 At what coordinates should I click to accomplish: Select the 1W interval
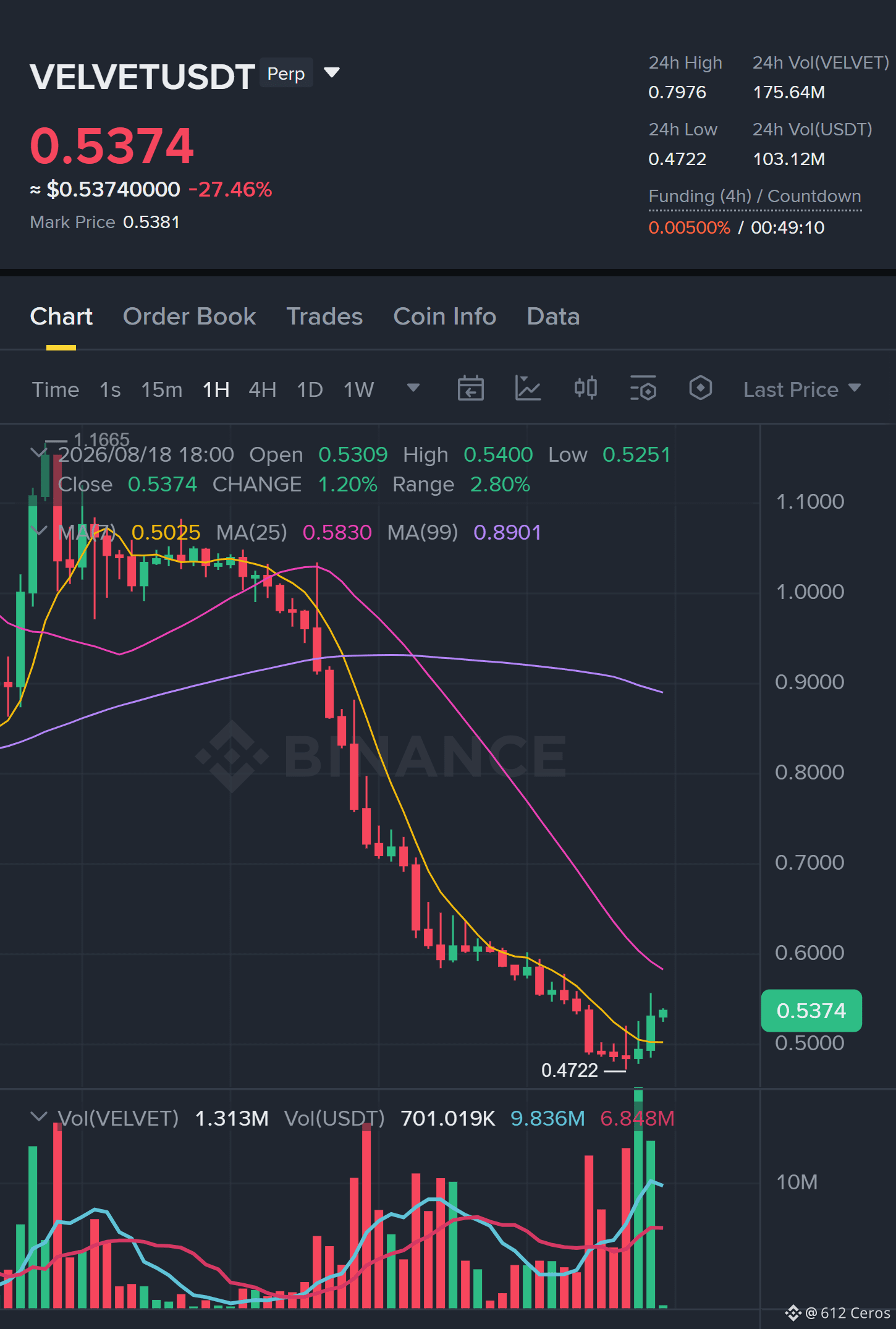coord(359,389)
